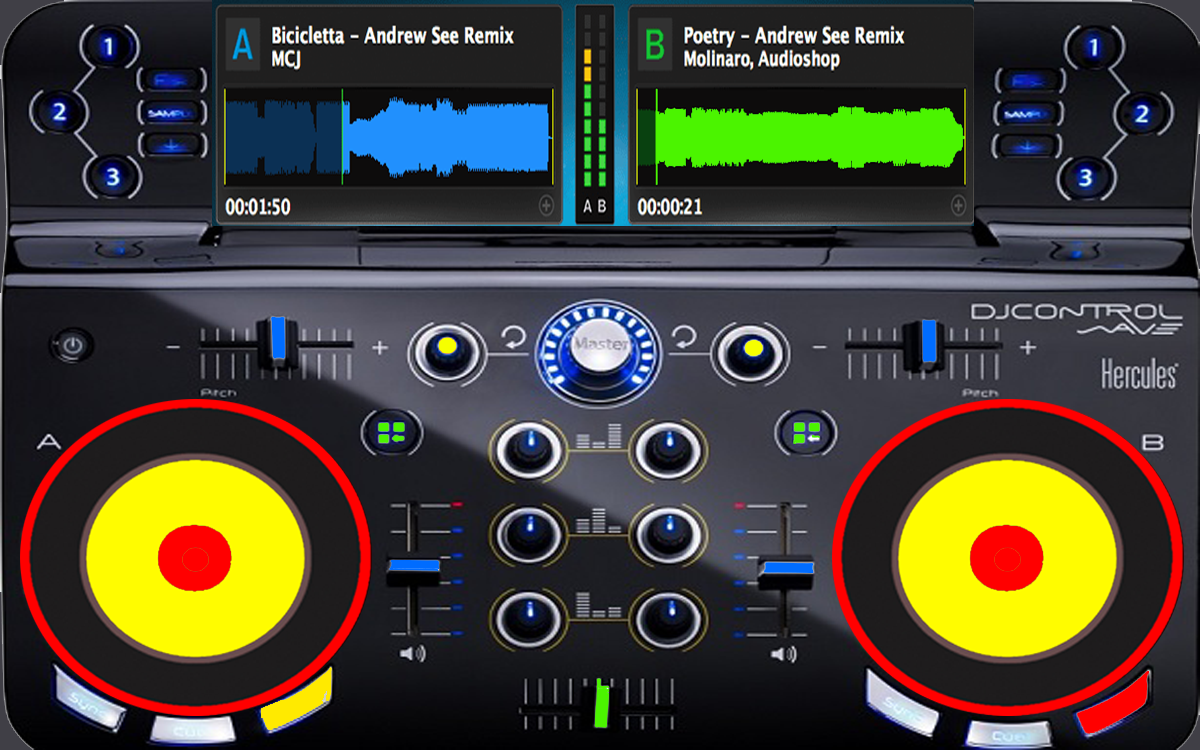
Task: Click the yellow play pad on deck A
Action: coord(297,700)
